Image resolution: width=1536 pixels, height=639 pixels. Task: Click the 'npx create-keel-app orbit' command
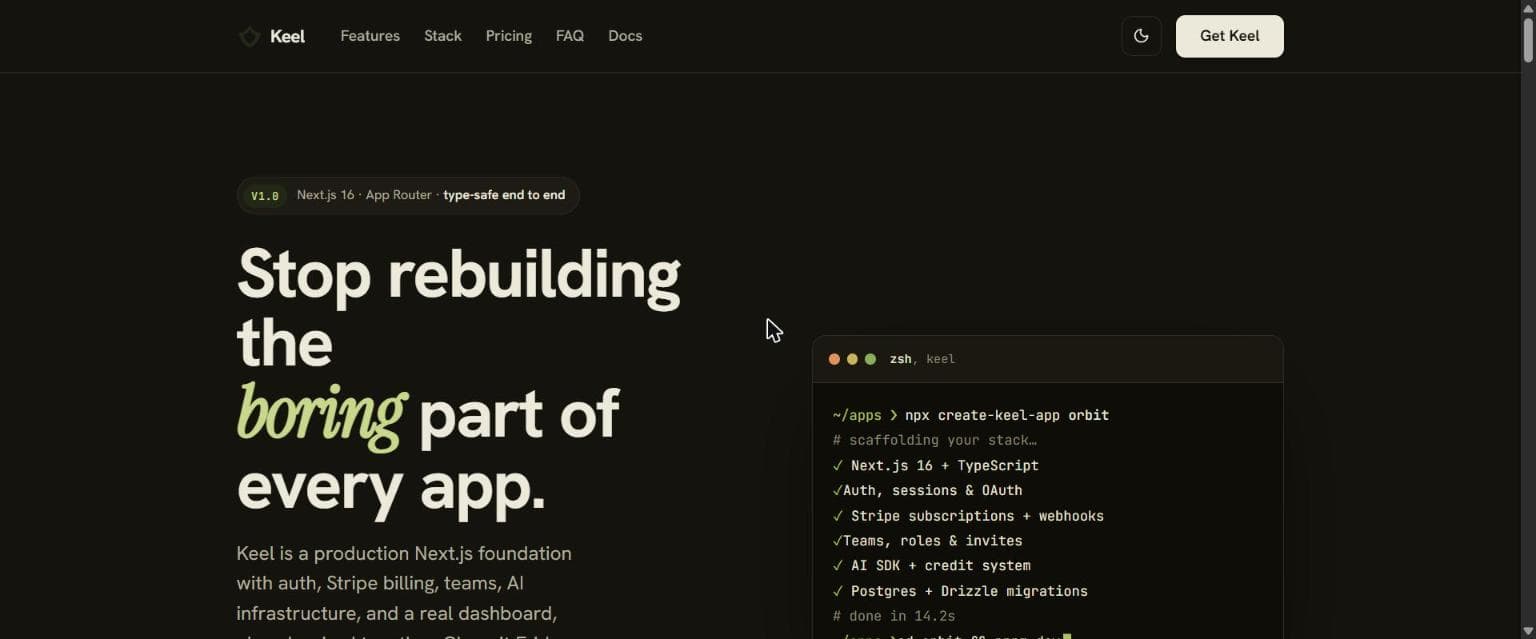pyautogui.click(x=1007, y=415)
